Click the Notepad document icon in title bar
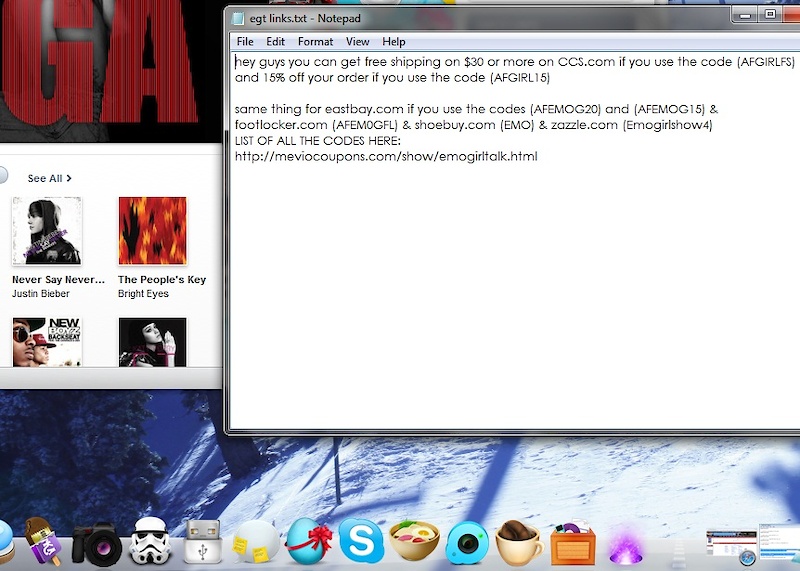The height and width of the screenshot is (571, 800). (238, 18)
